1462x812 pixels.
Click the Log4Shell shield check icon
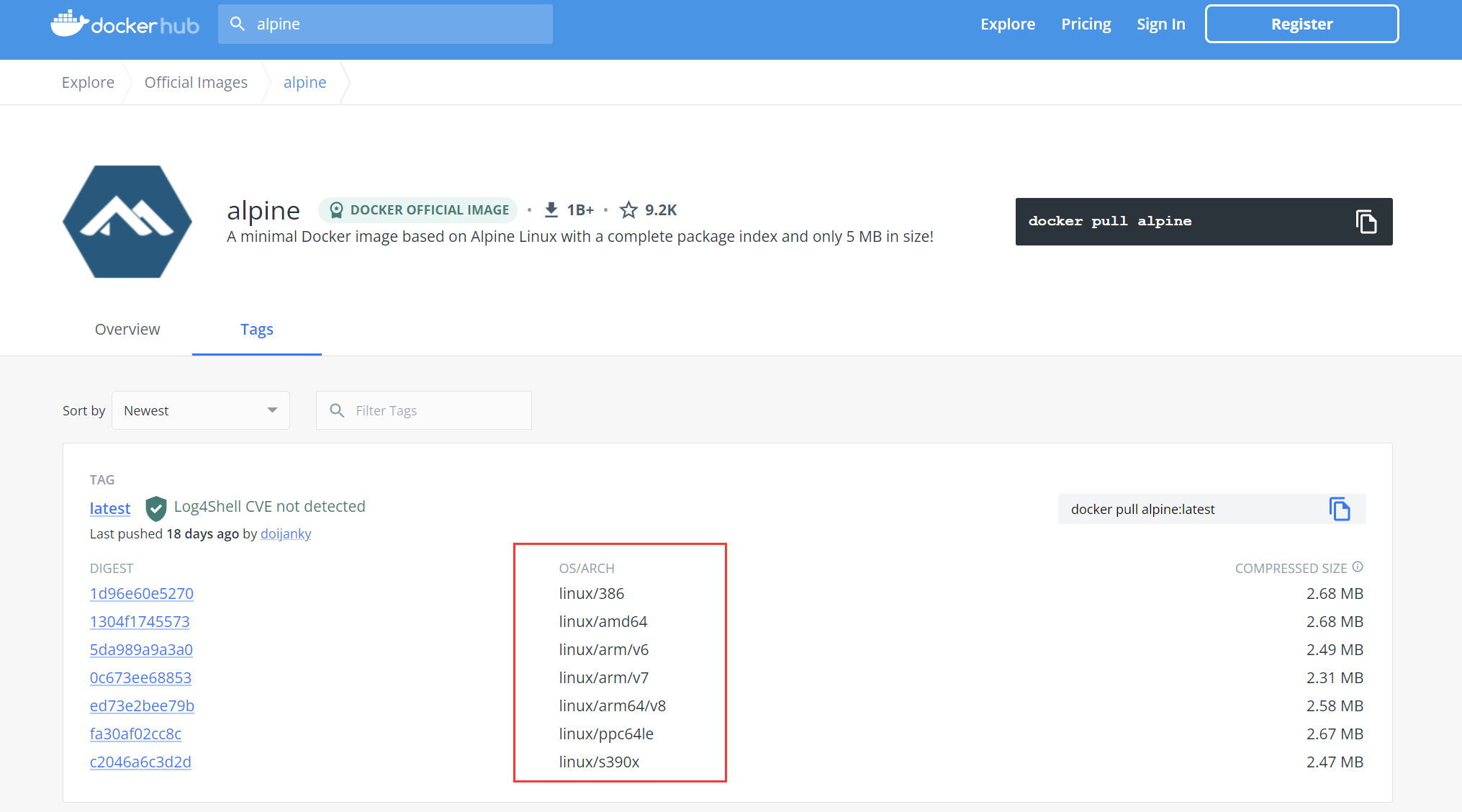tap(155, 508)
